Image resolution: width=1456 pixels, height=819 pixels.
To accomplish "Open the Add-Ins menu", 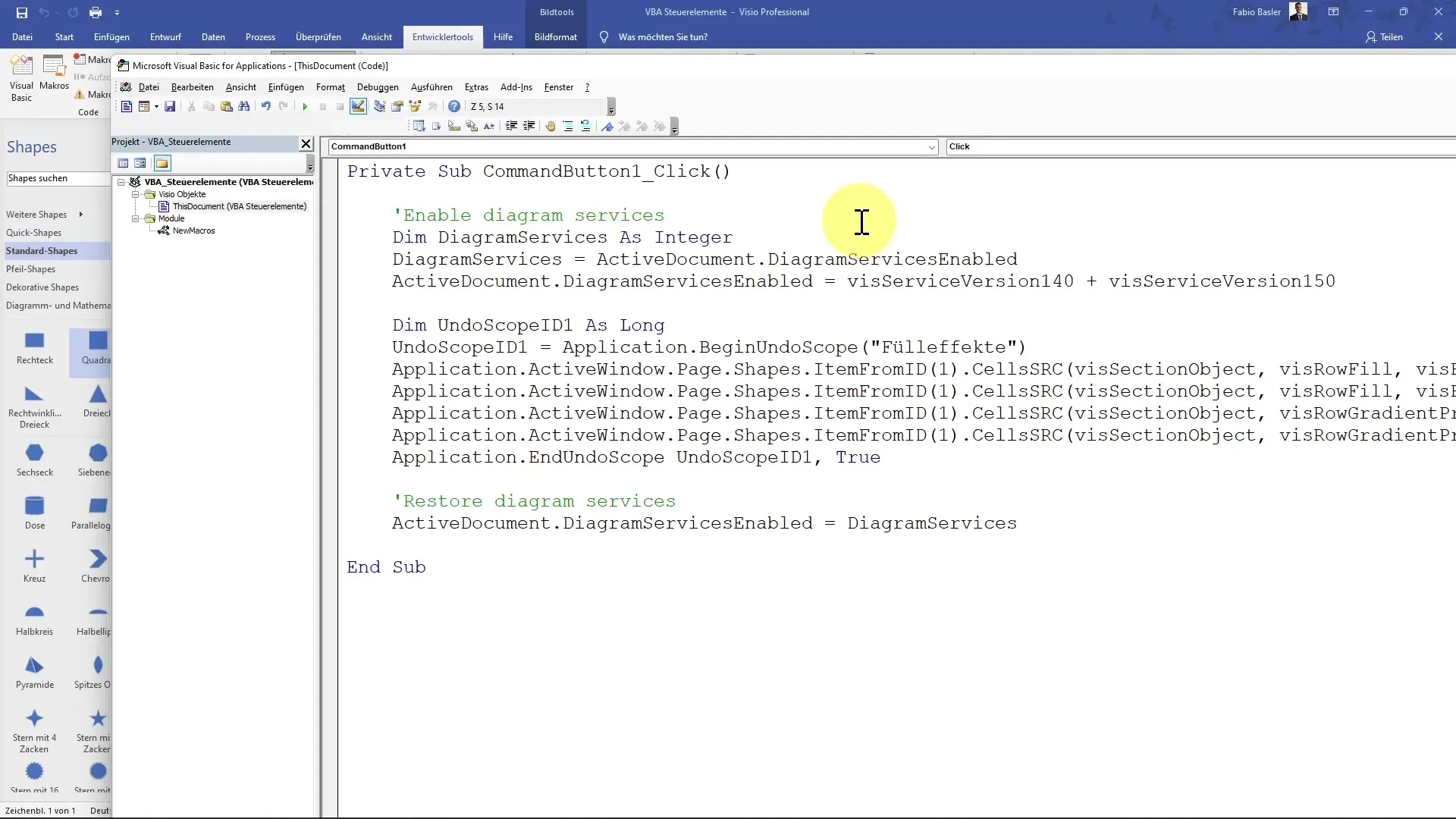I will (516, 87).
